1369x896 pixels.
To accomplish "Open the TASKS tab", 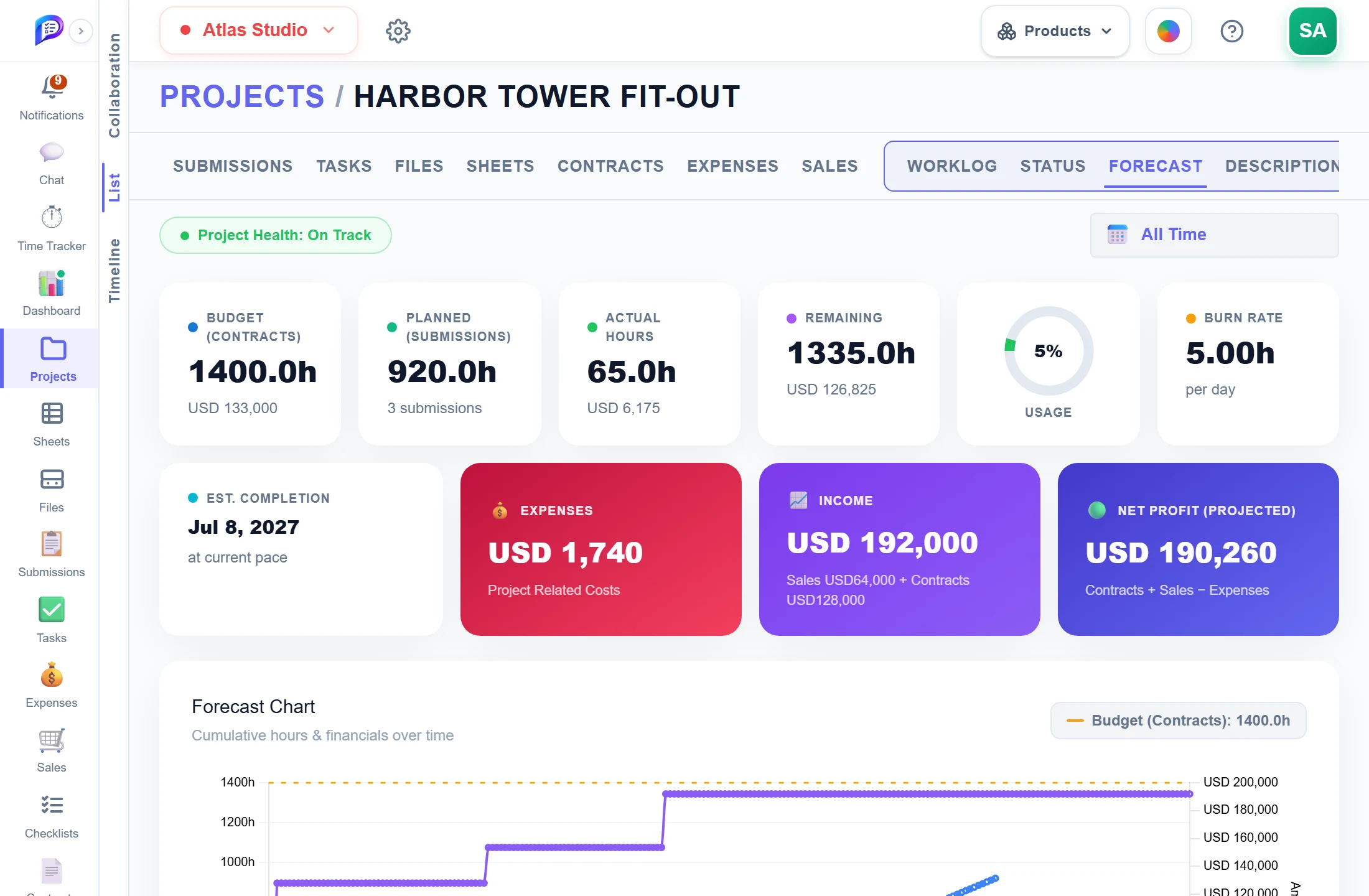I will (x=344, y=166).
